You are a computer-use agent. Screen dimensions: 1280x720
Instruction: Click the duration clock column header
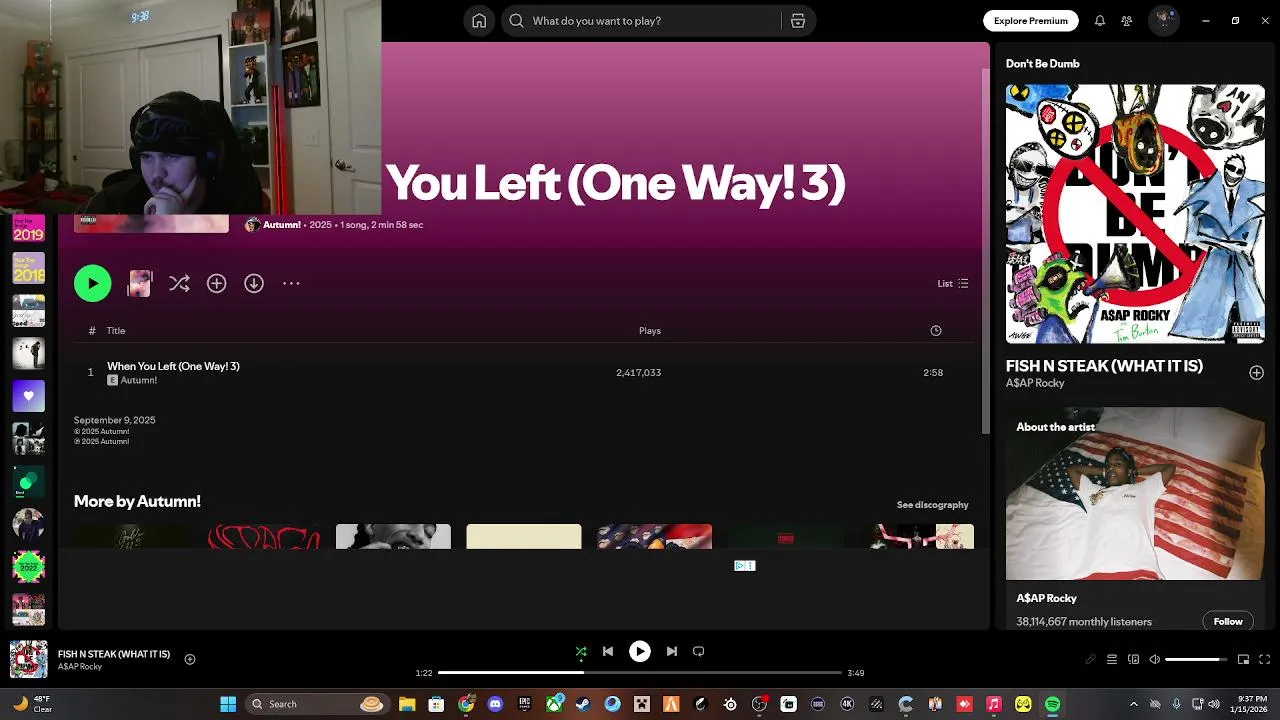click(936, 330)
